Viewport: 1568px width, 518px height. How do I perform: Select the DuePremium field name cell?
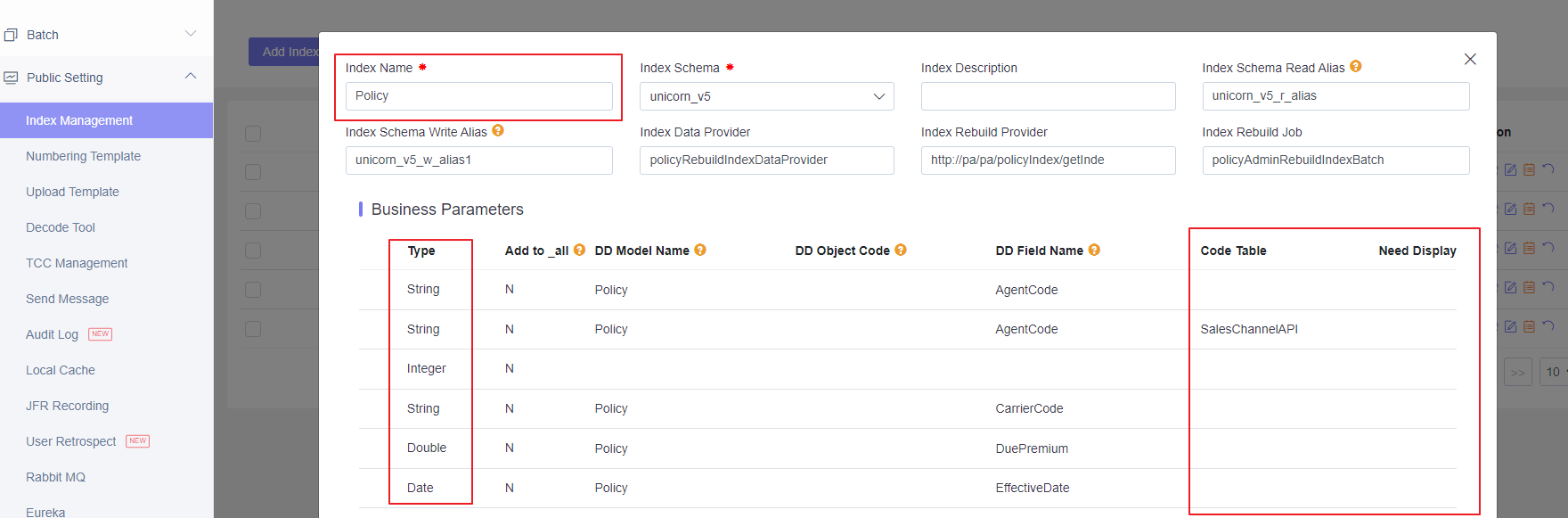tap(1032, 448)
